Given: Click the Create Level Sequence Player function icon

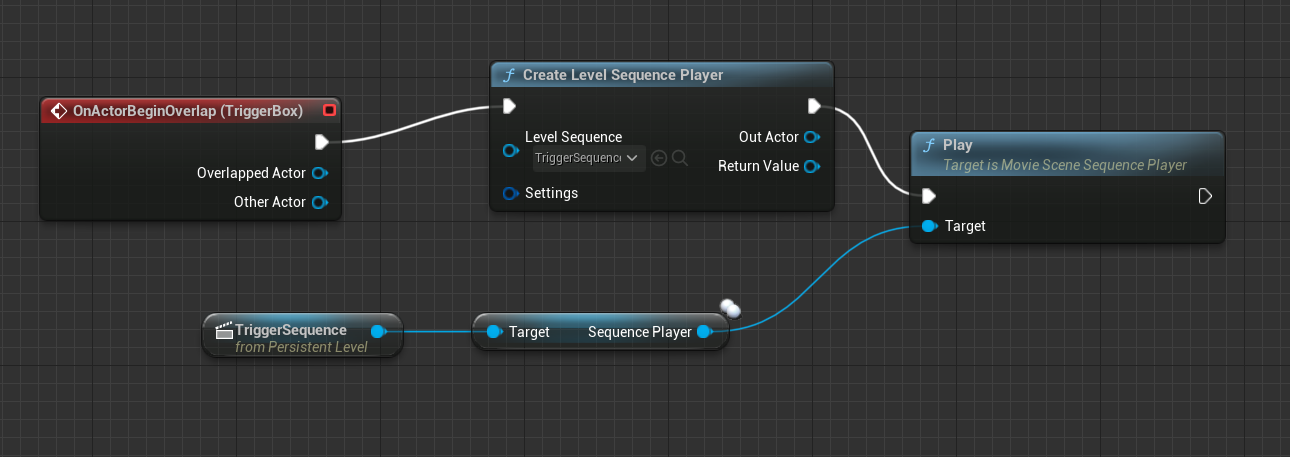Looking at the screenshot, I should coord(508,75).
